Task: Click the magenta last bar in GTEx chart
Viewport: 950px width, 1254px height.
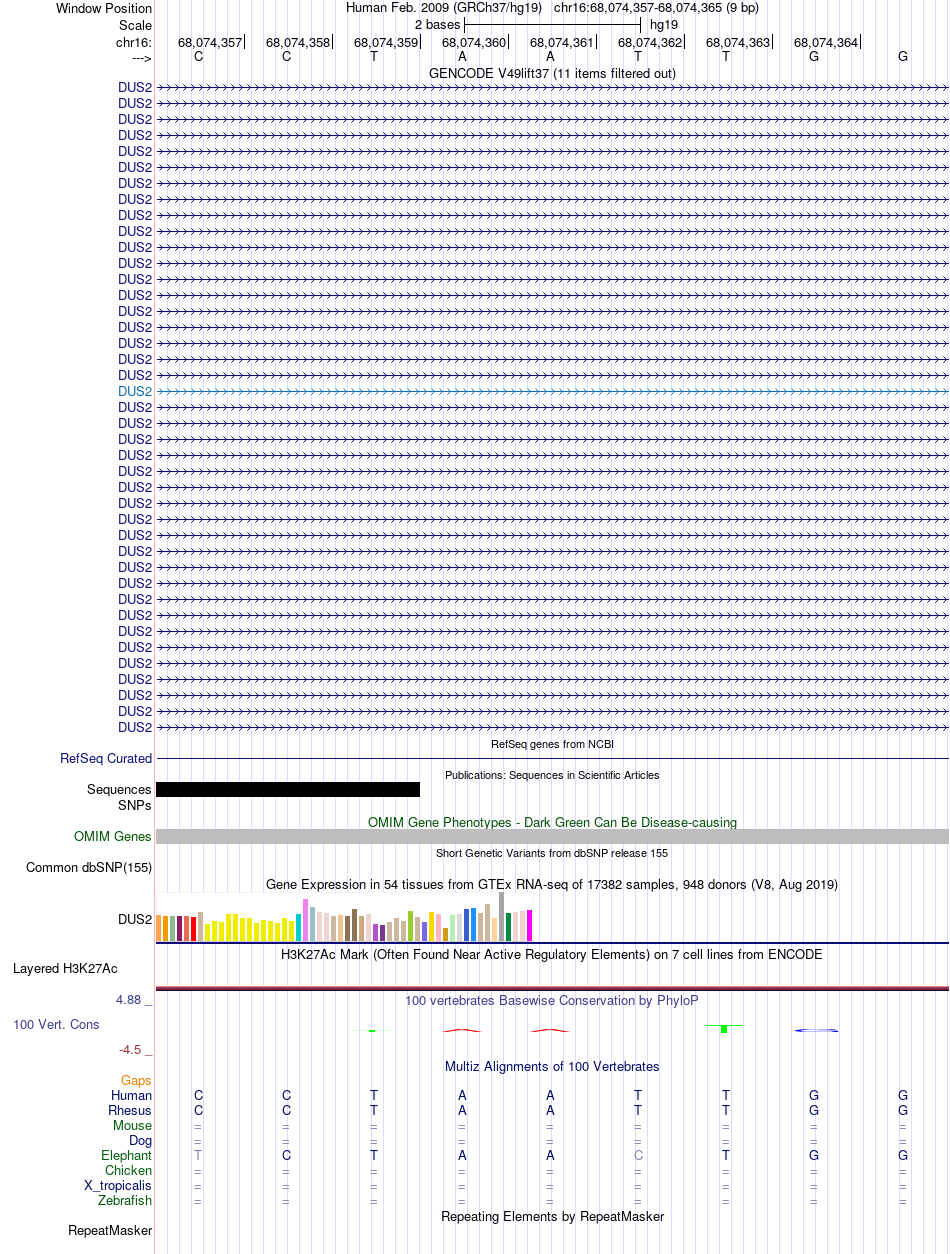Action: [530, 925]
